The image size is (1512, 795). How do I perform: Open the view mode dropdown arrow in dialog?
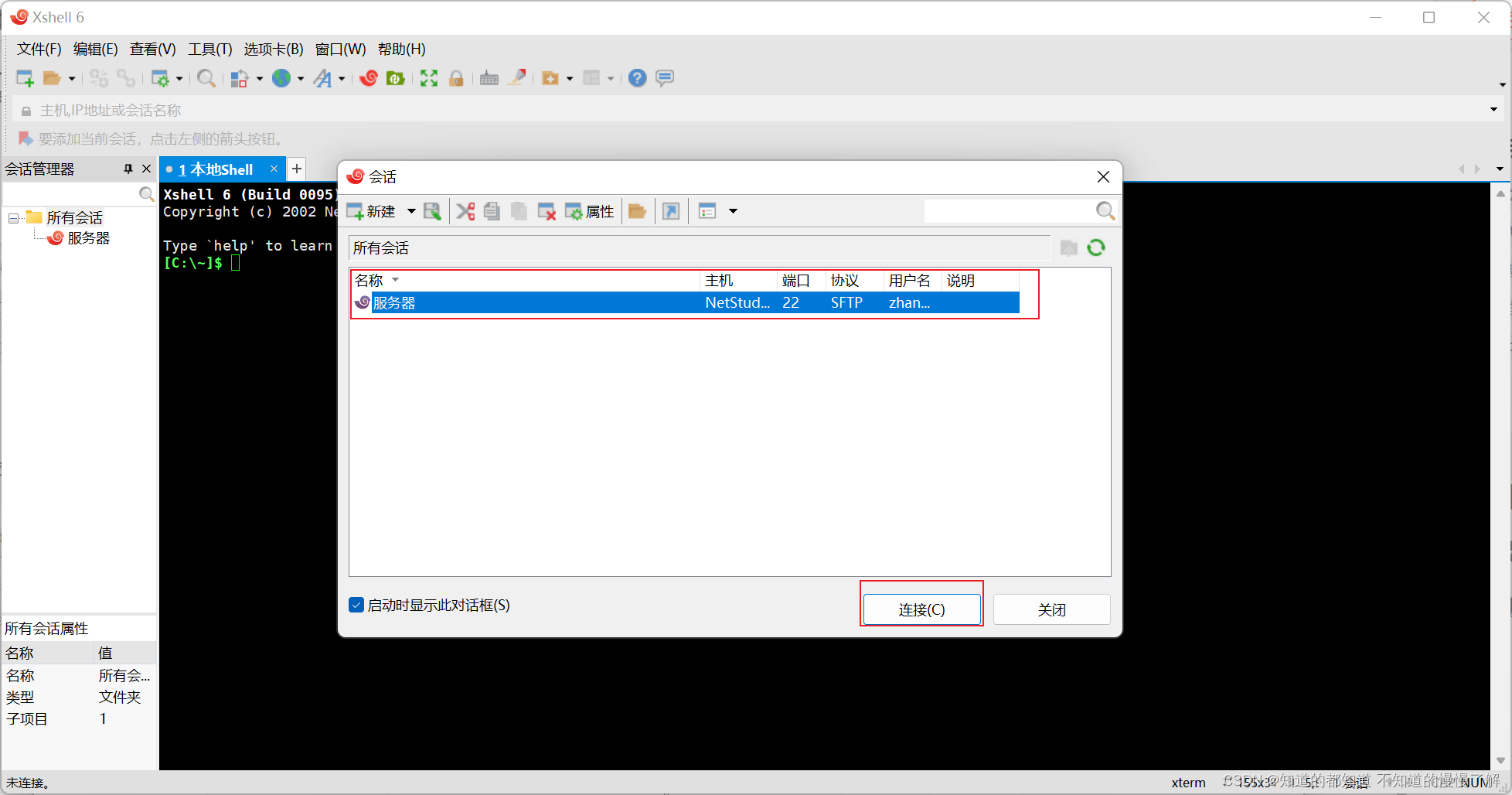coord(733,211)
